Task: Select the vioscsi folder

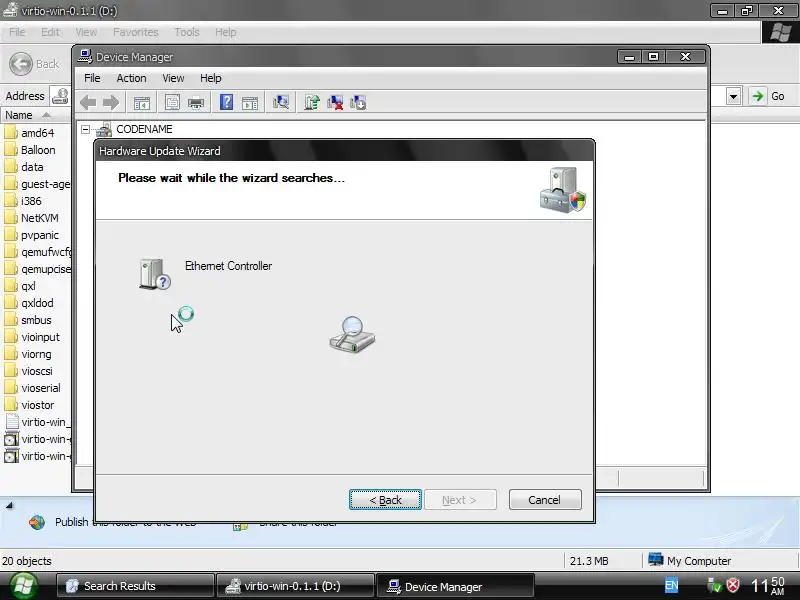Action: point(29,371)
